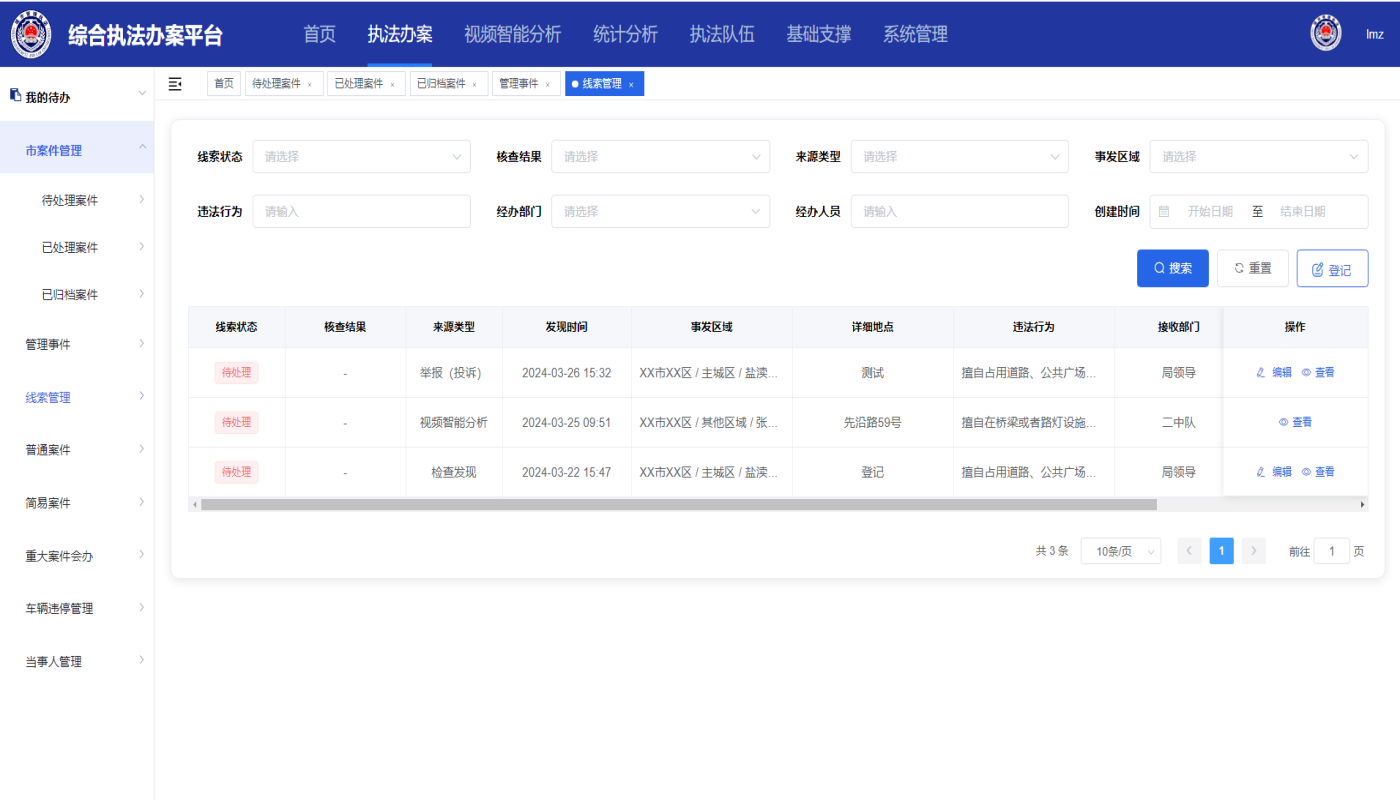Expand 我的待办 sidebar section
This screenshot has height=800, width=1400.
pos(77,97)
